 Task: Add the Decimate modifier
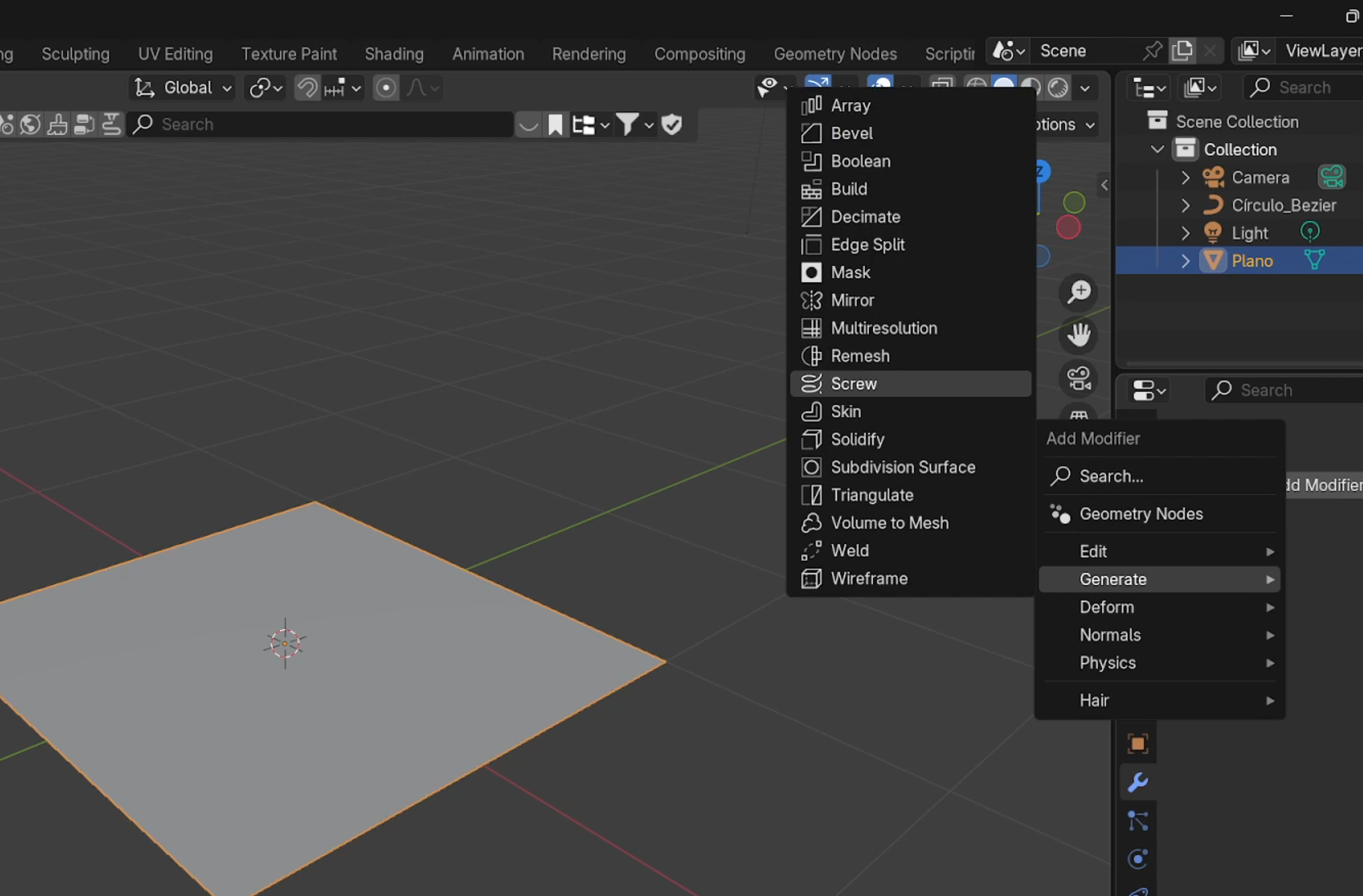(x=911, y=217)
